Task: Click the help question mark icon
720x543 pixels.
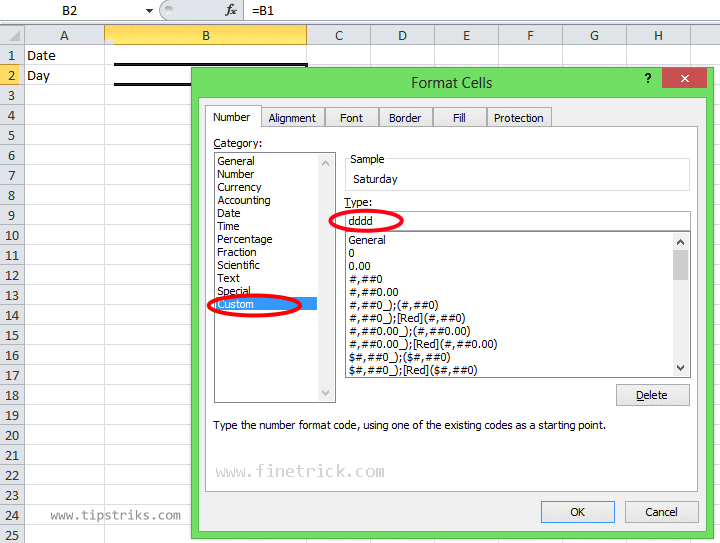Action: coord(648,78)
